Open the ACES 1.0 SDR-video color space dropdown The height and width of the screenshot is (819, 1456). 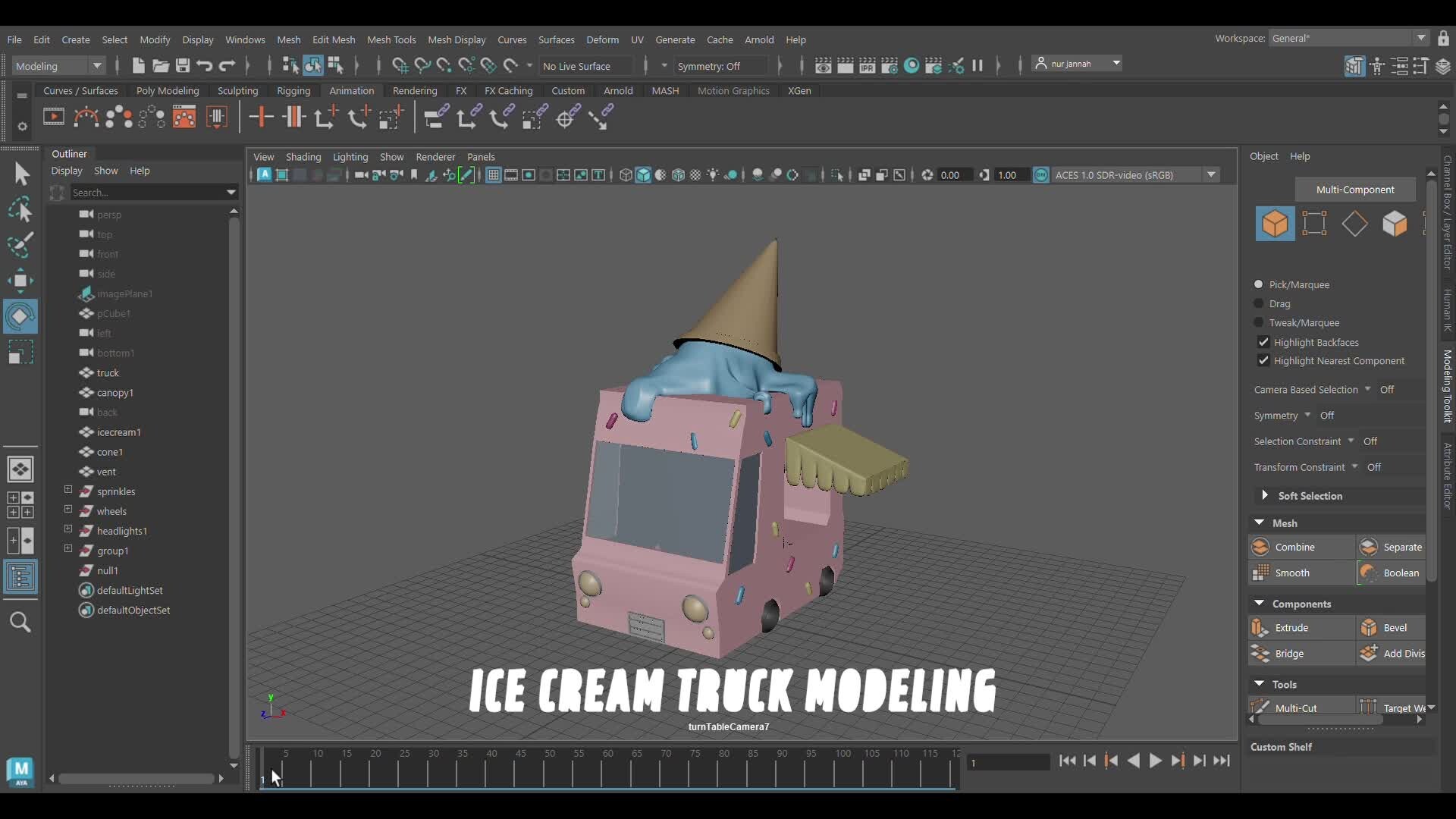(1211, 174)
